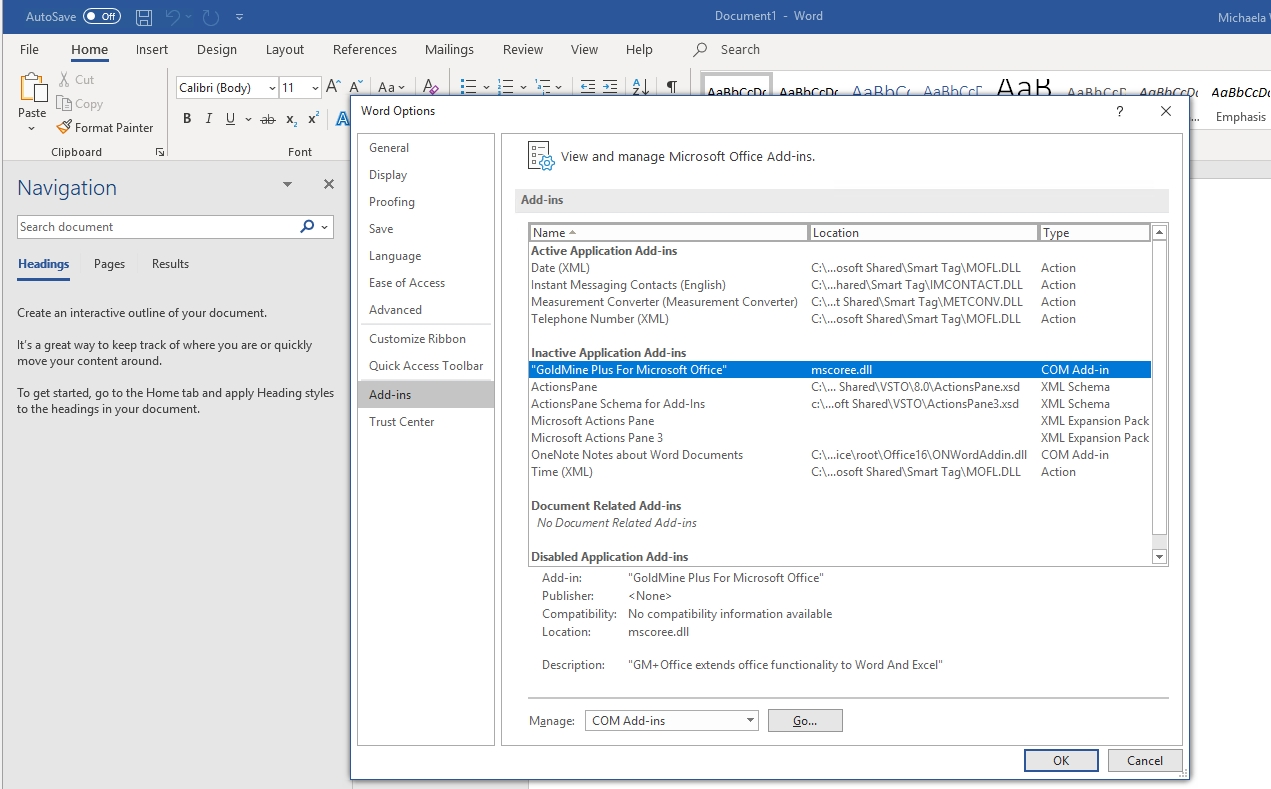The image size is (1271, 789).
Task: Toggle the AutoSave switch
Action: point(101,17)
